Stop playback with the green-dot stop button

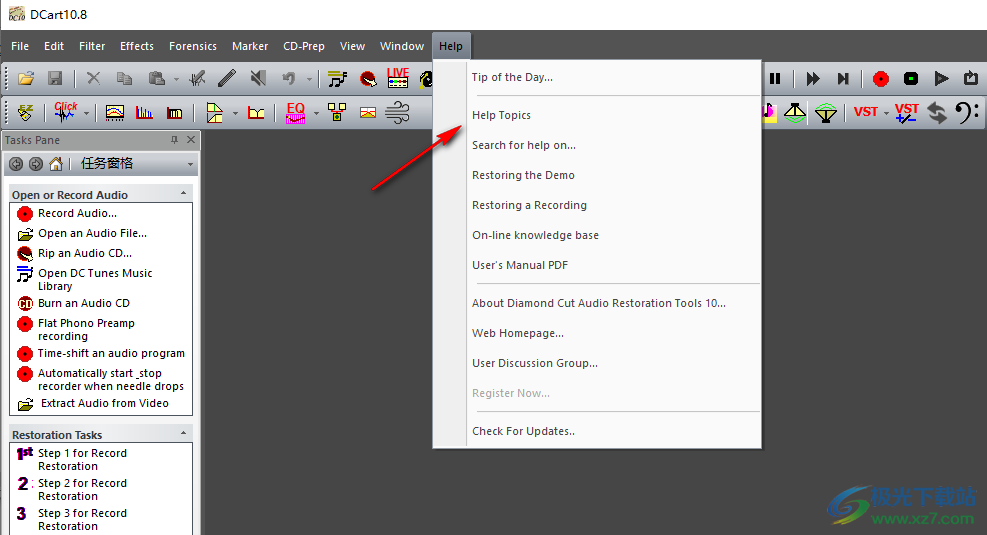click(911, 79)
